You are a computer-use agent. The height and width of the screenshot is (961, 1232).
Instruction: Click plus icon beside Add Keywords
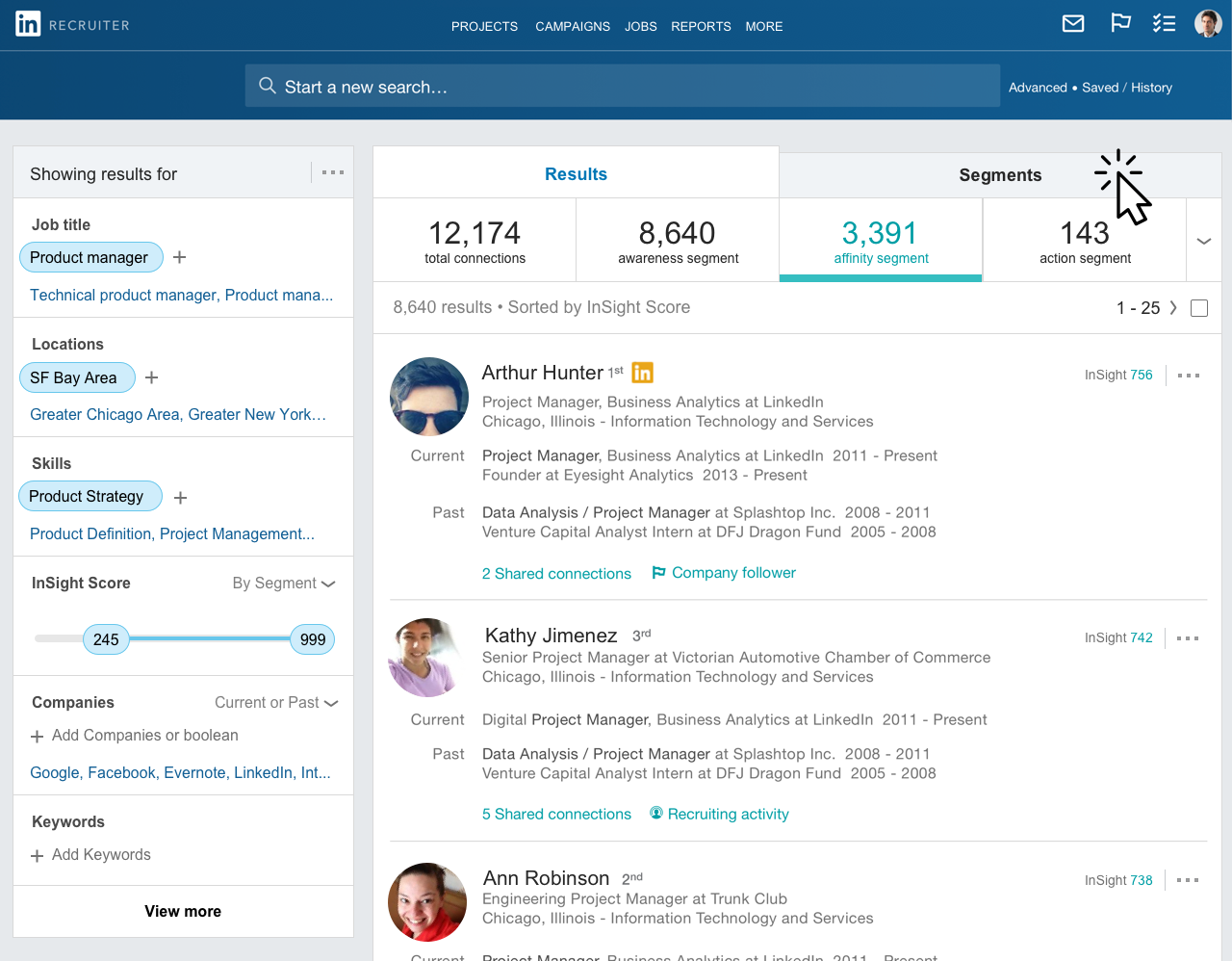38,856
